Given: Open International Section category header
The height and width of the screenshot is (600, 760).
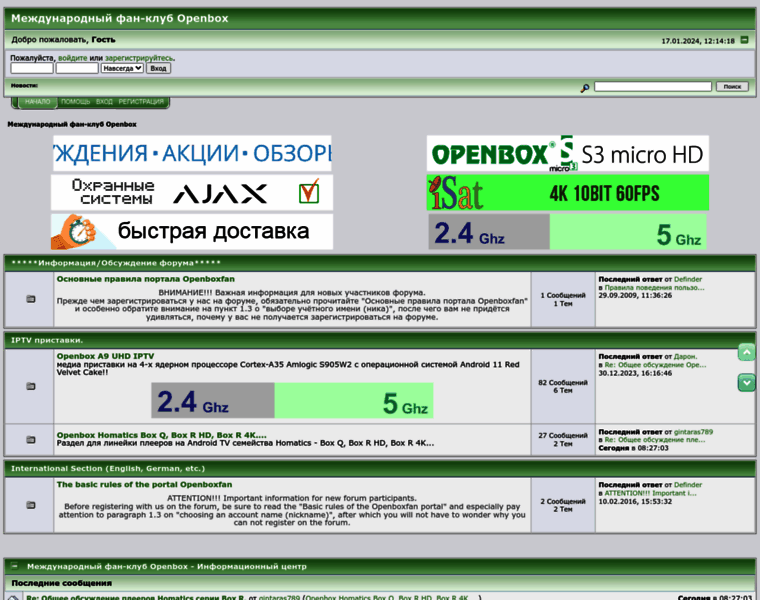Looking at the screenshot, I should point(108,469).
